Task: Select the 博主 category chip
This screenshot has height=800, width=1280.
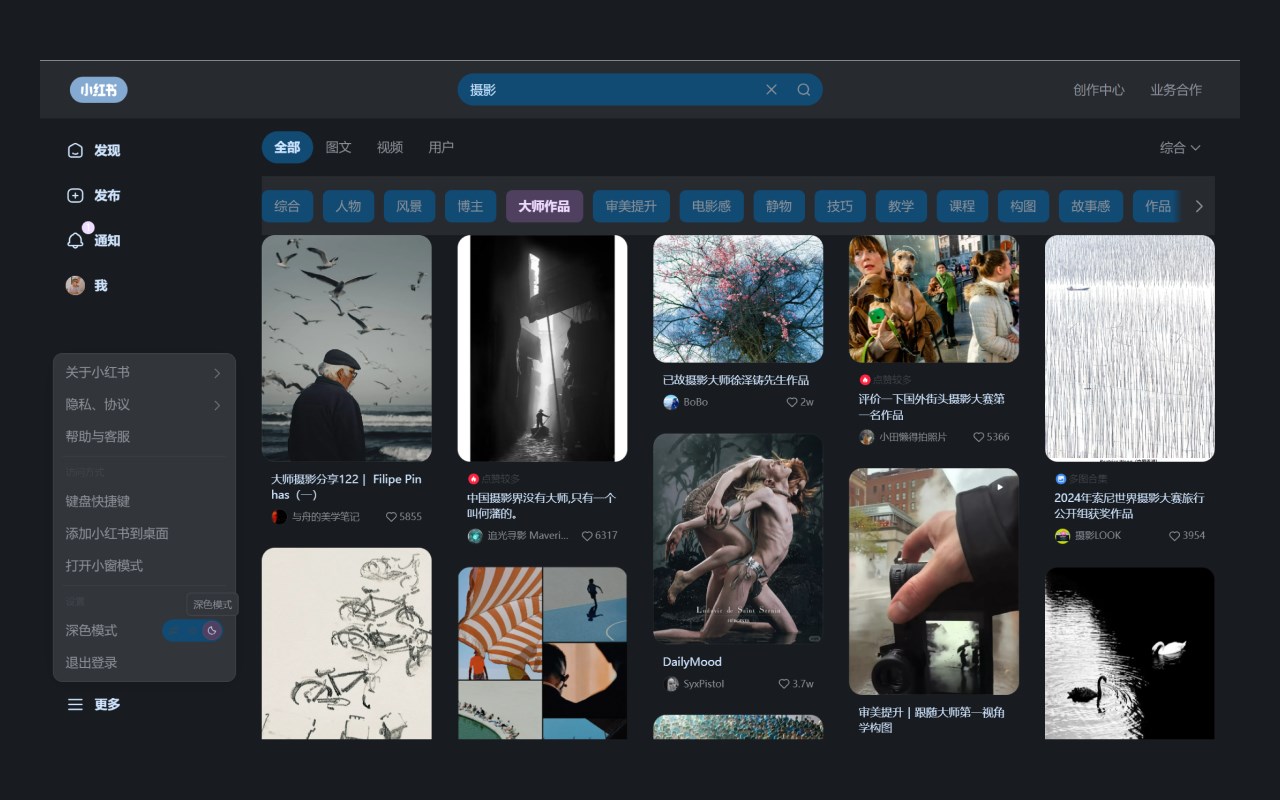Action: [470, 206]
